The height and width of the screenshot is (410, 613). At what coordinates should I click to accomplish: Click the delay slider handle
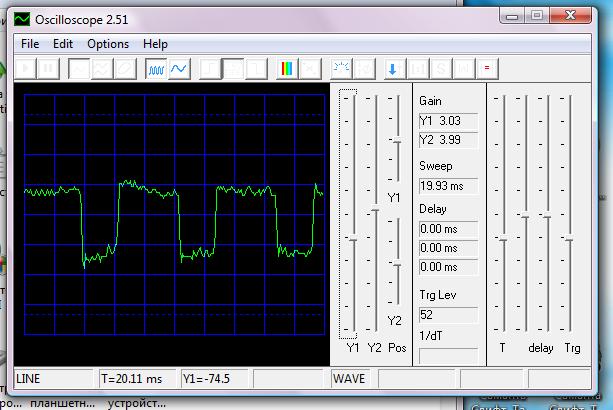coord(547,214)
